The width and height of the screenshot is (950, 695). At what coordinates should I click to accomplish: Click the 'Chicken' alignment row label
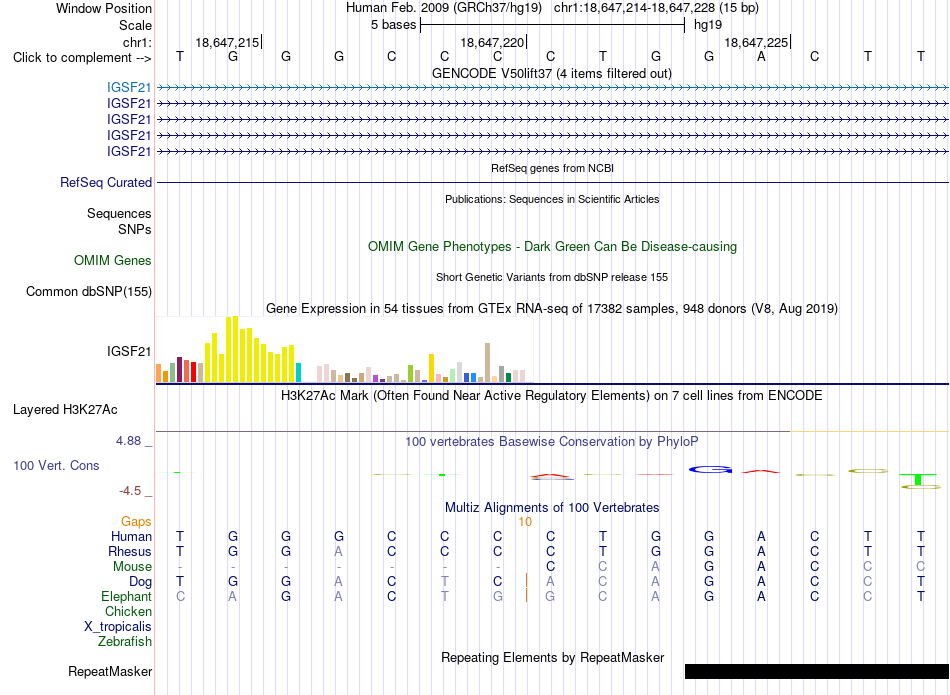point(128,611)
